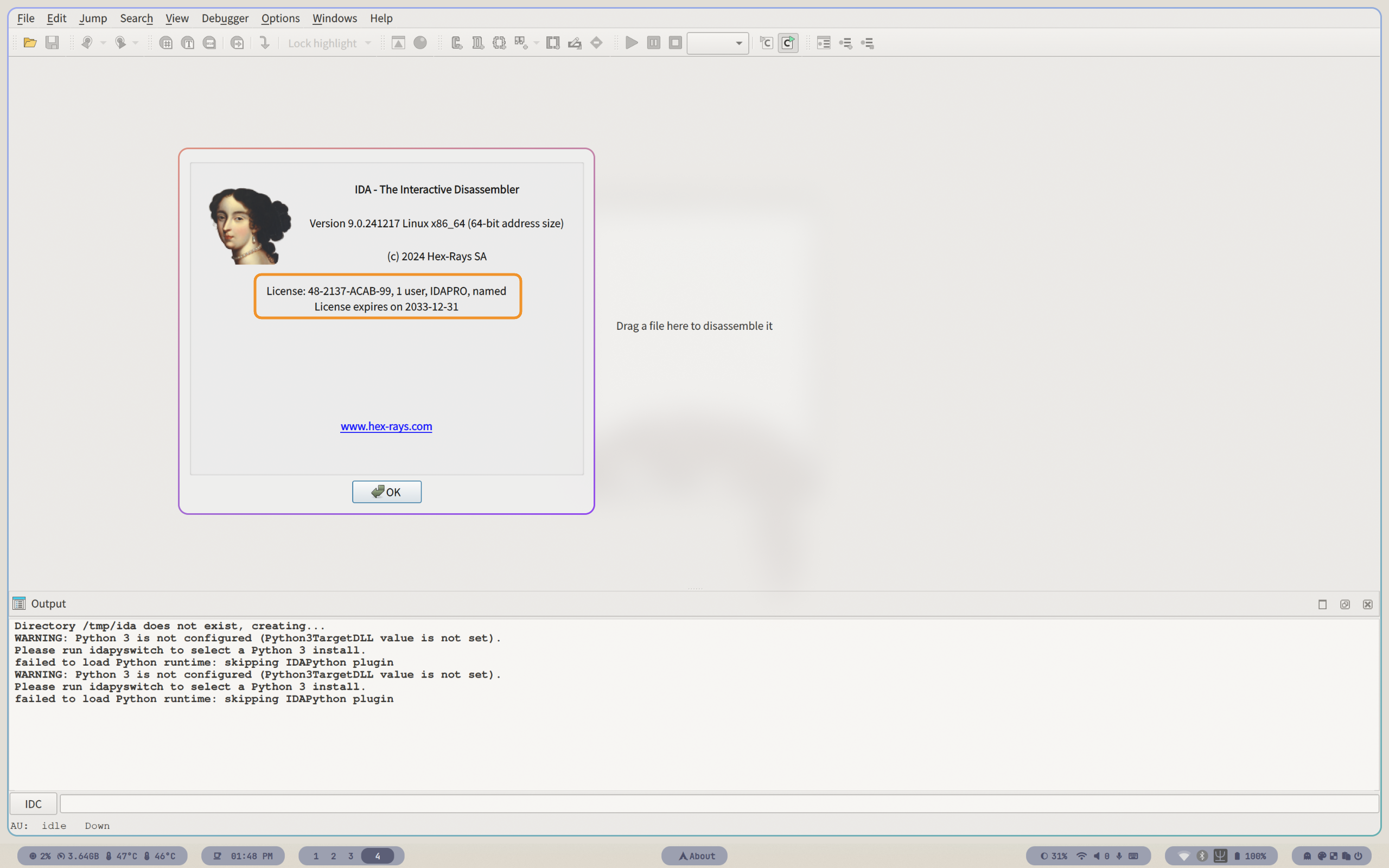Viewport: 1389px width, 868px height.
Task: Click the Save floppy disk icon
Action: (x=52, y=42)
